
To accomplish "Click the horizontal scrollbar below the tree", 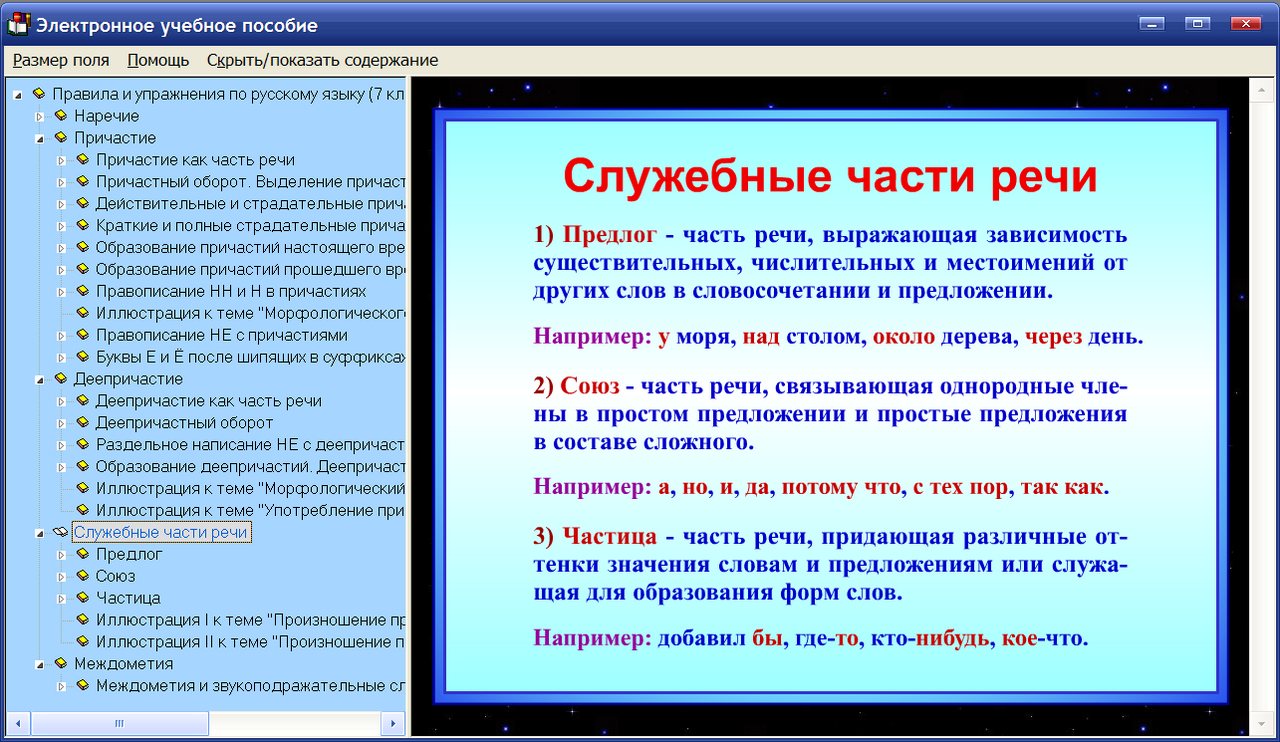I will tap(120, 722).
